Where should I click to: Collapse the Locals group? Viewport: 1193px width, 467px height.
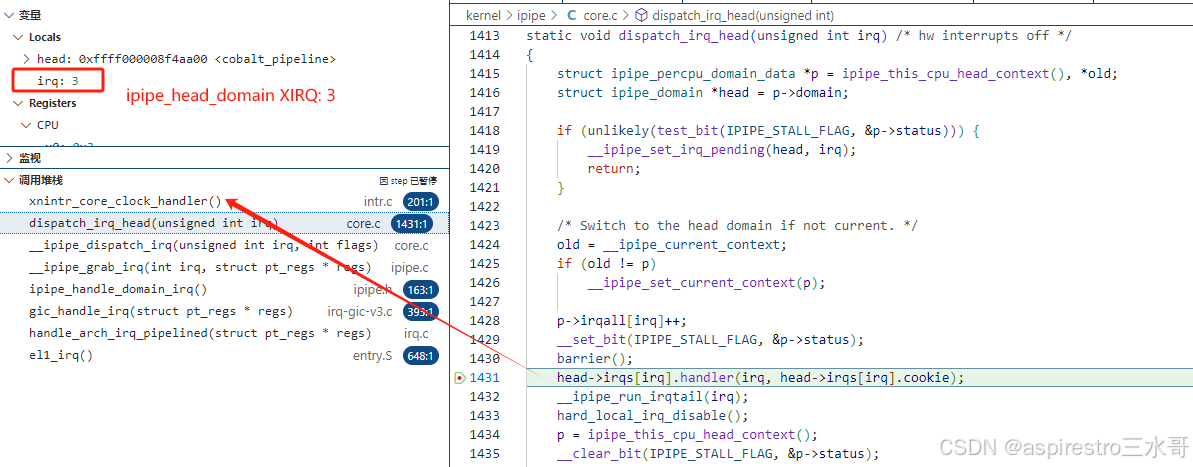click(18, 37)
